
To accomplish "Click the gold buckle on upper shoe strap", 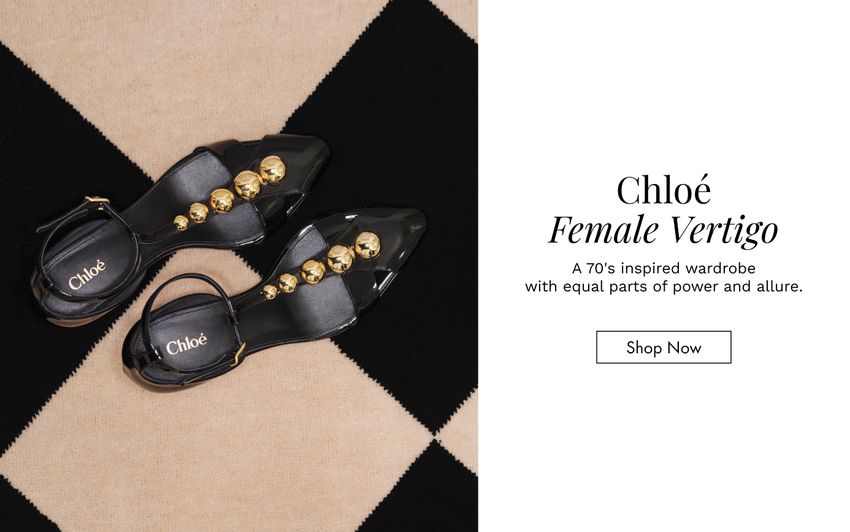I will point(97,201).
